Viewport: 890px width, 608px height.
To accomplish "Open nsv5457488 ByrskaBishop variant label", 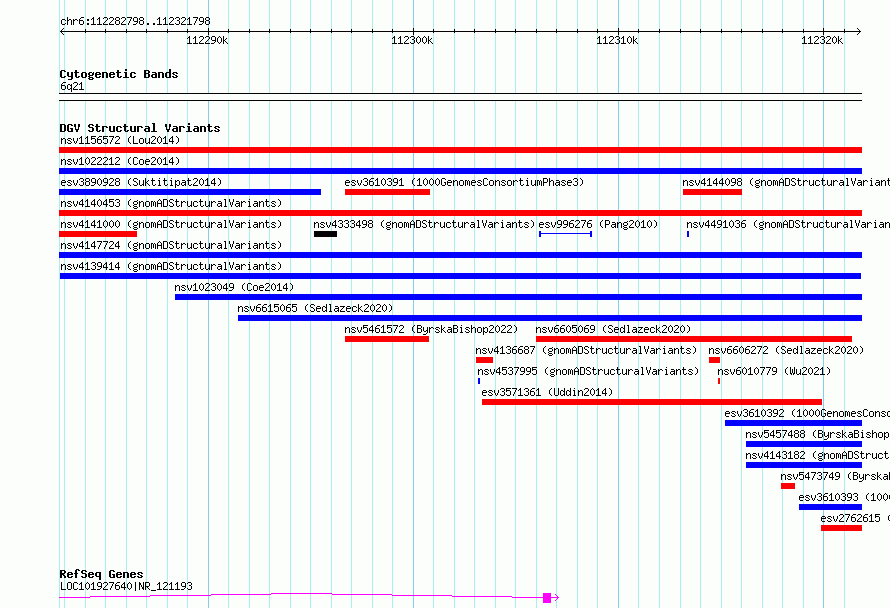I will (x=817, y=434).
